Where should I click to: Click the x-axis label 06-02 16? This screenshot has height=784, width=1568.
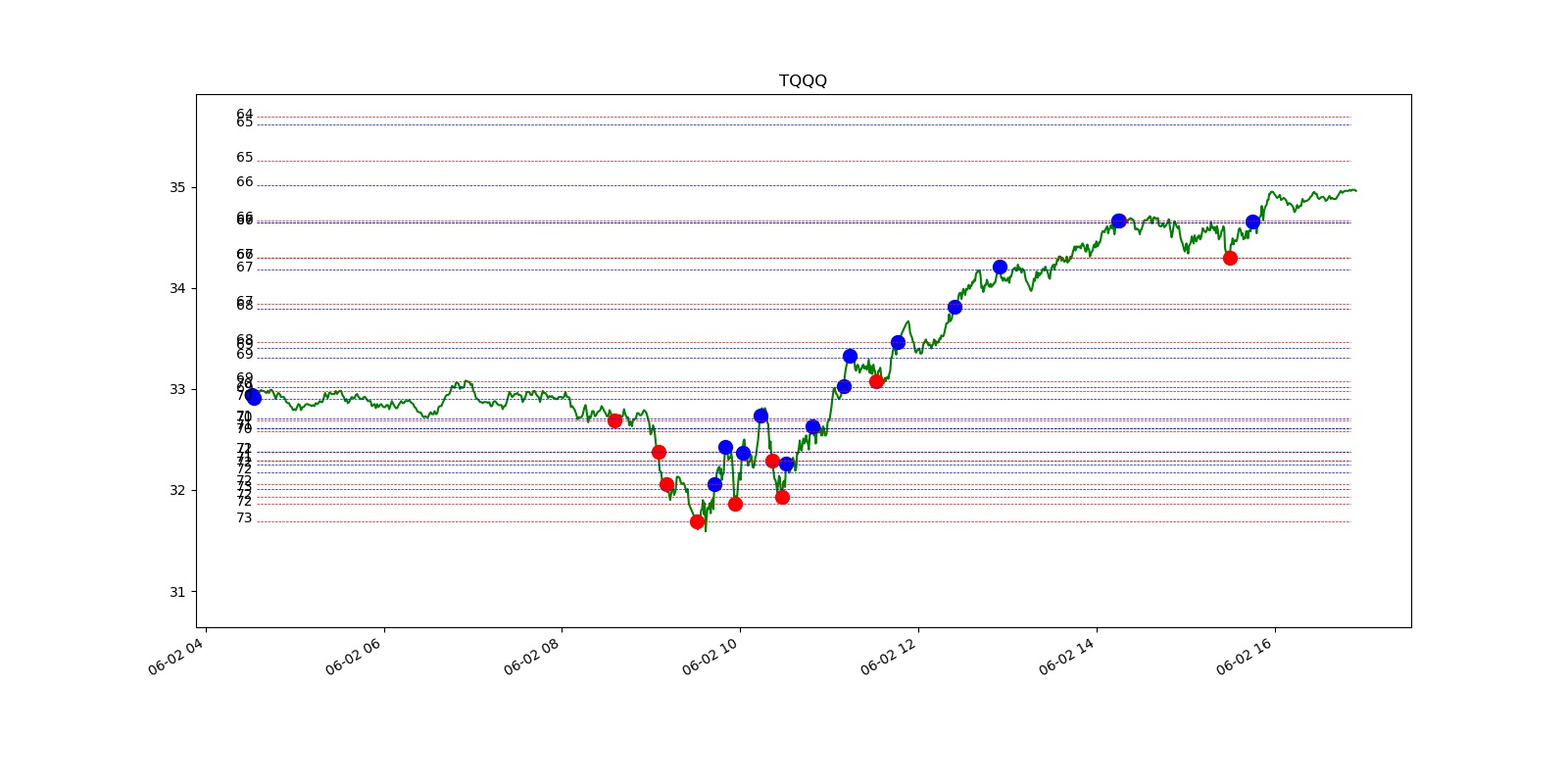click(x=1245, y=657)
